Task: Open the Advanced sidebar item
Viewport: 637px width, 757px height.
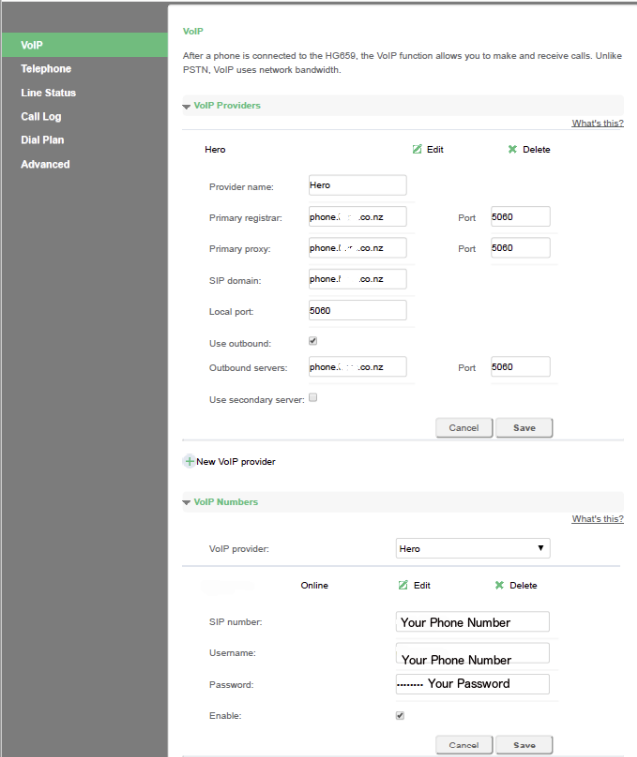Action: coord(45,164)
